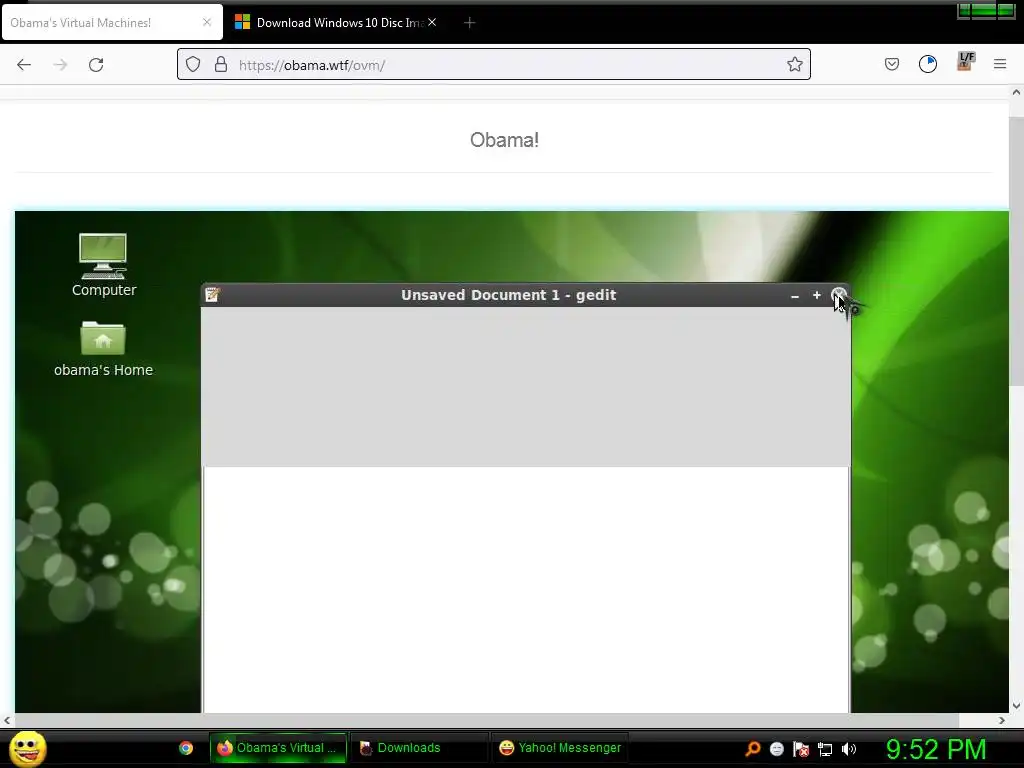
Task: Open the volume speaker tray icon
Action: 849,748
